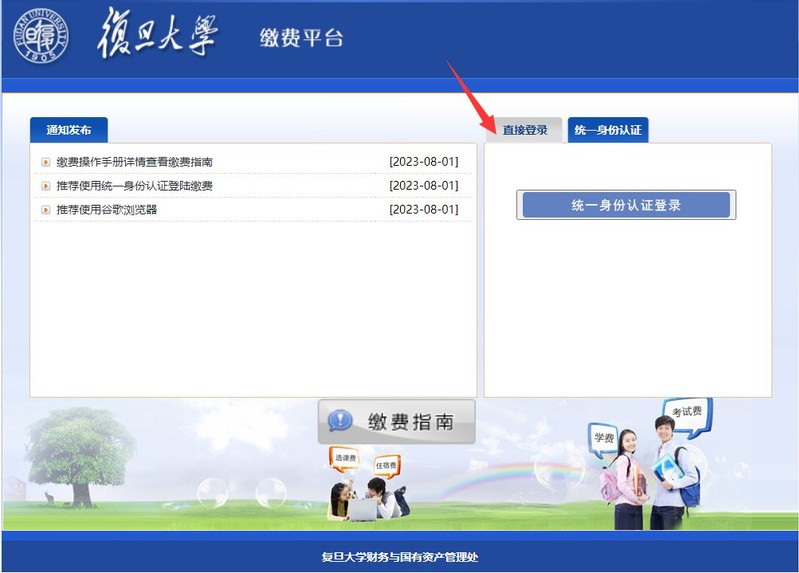The width and height of the screenshot is (799, 573).
Task: Click the 考试费 speech bubble
Action: (687, 412)
